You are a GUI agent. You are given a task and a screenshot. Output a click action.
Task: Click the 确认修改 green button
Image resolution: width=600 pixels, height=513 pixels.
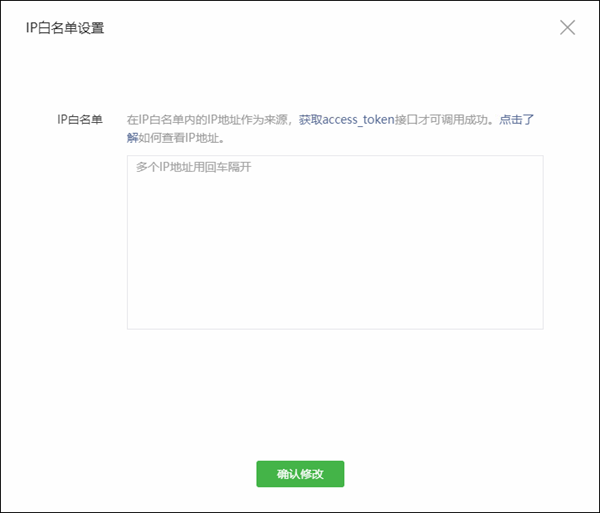pyautogui.click(x=300, y=474)
